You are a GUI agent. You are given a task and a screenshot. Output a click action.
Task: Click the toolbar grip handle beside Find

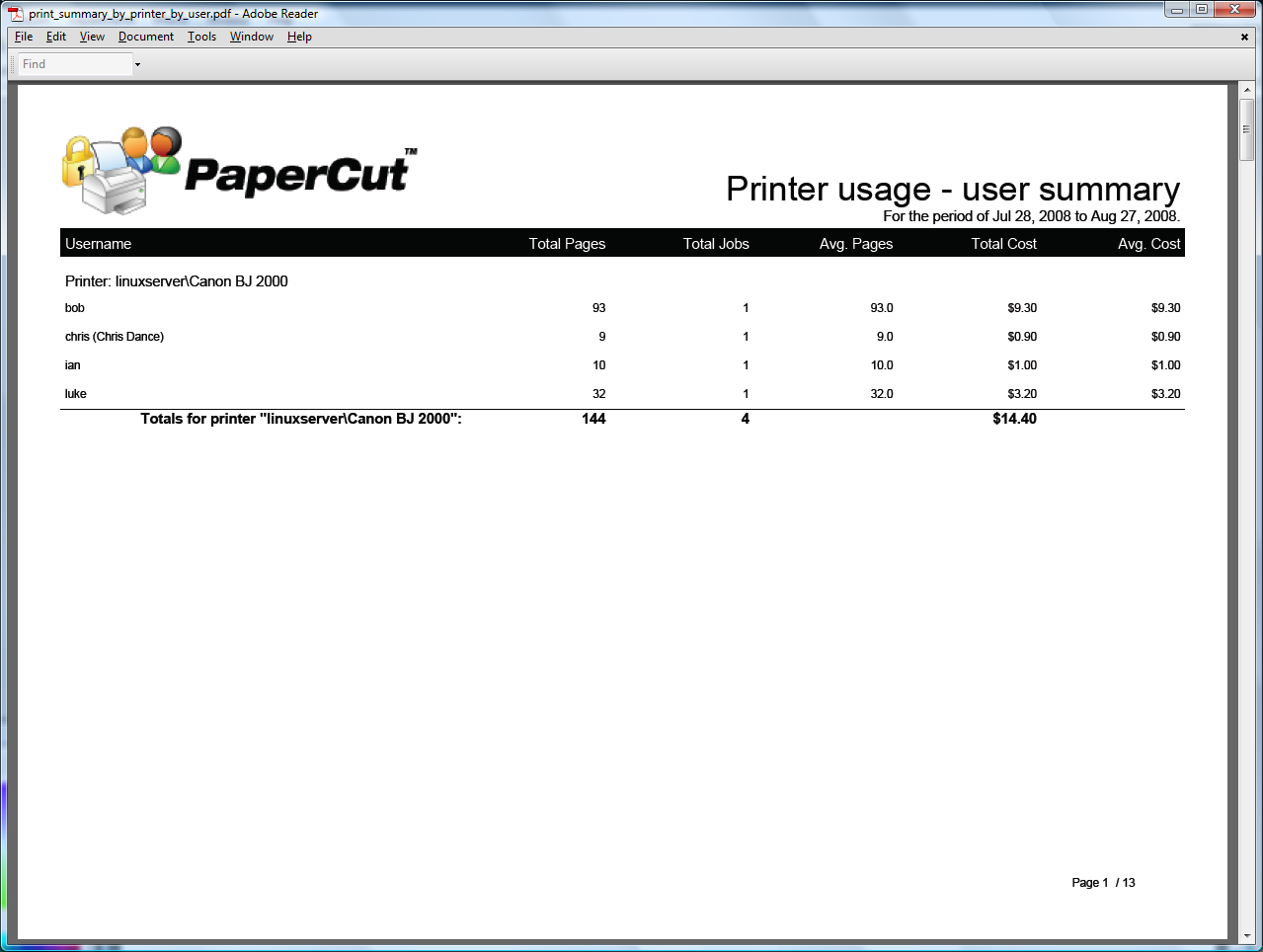(13, 64)
